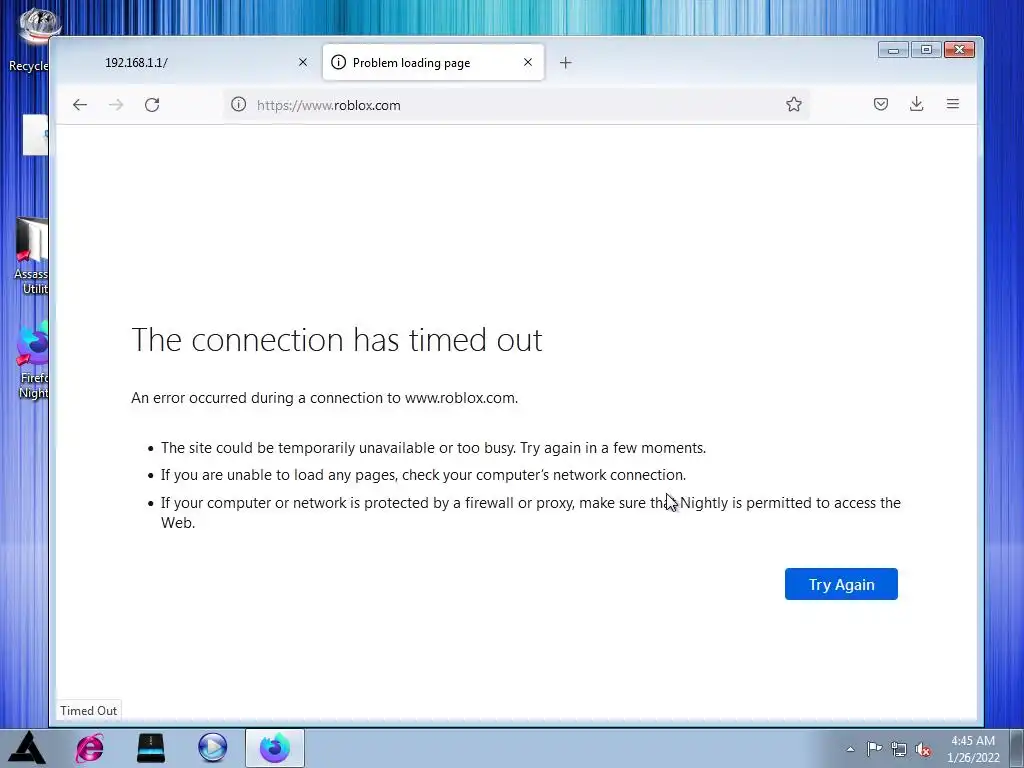Click the Show desktop strip
Viewport: 1024px width, 768px height.
1016,748
